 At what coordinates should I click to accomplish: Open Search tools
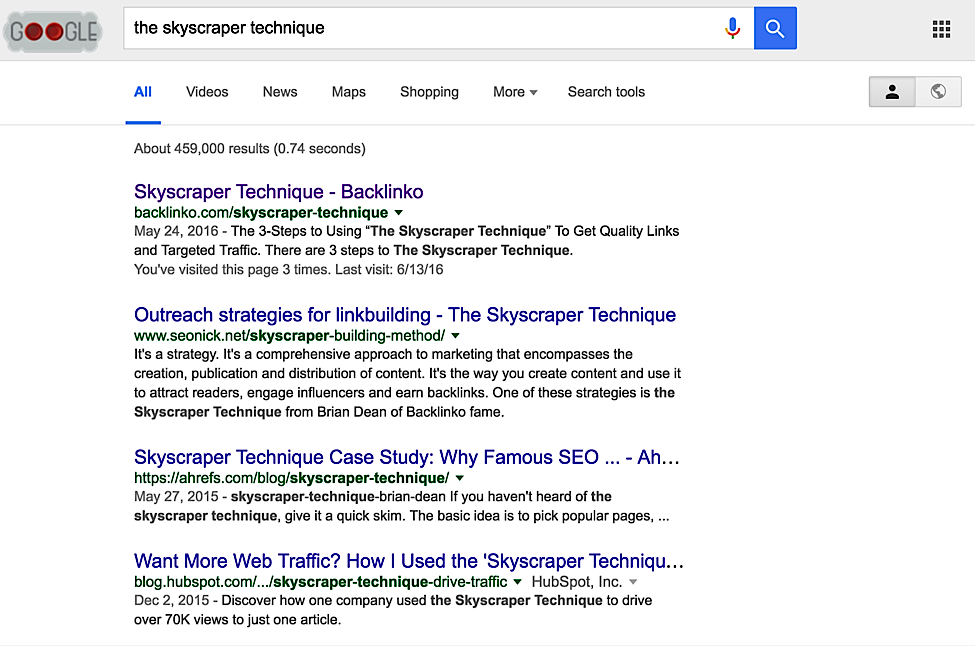606,92
